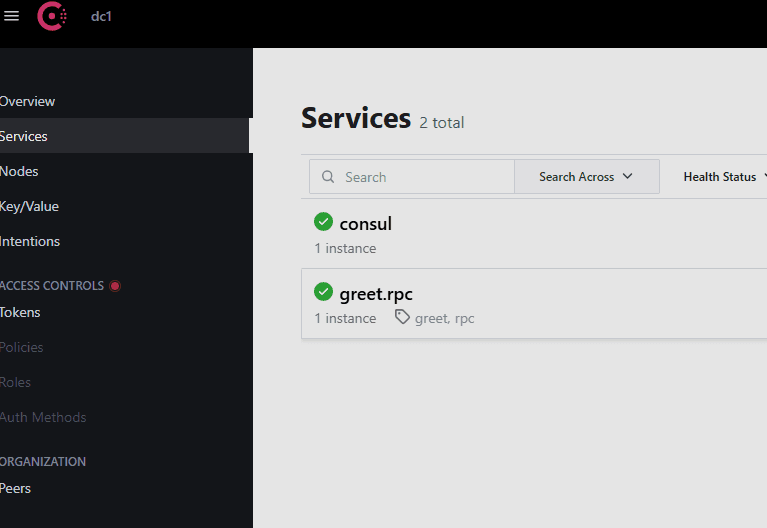Open the Nodes page
This screenshot has width=767, height=528.
pyautogui.click(x=20, y=171)
